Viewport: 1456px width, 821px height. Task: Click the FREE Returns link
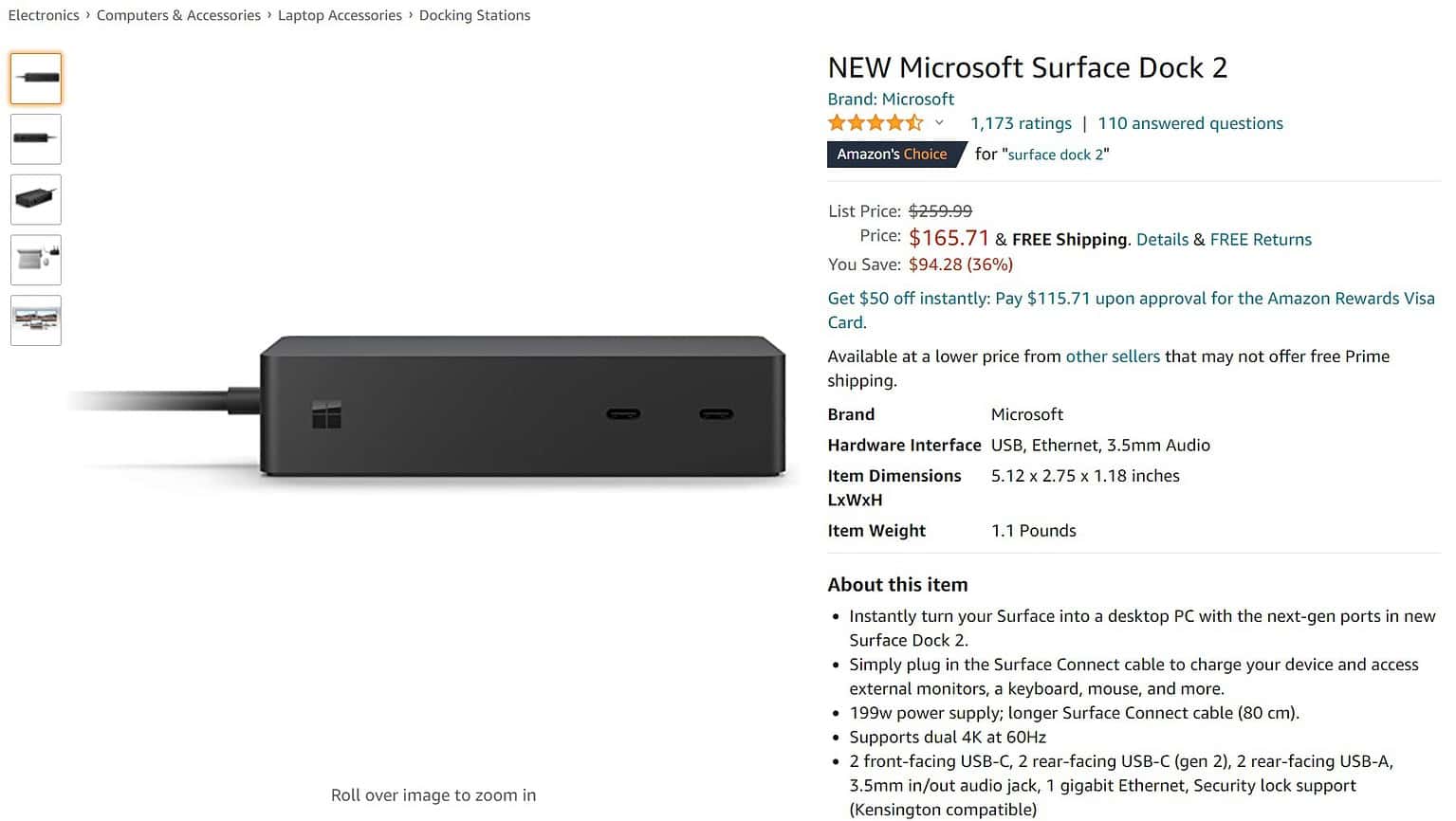[1261, 239]
